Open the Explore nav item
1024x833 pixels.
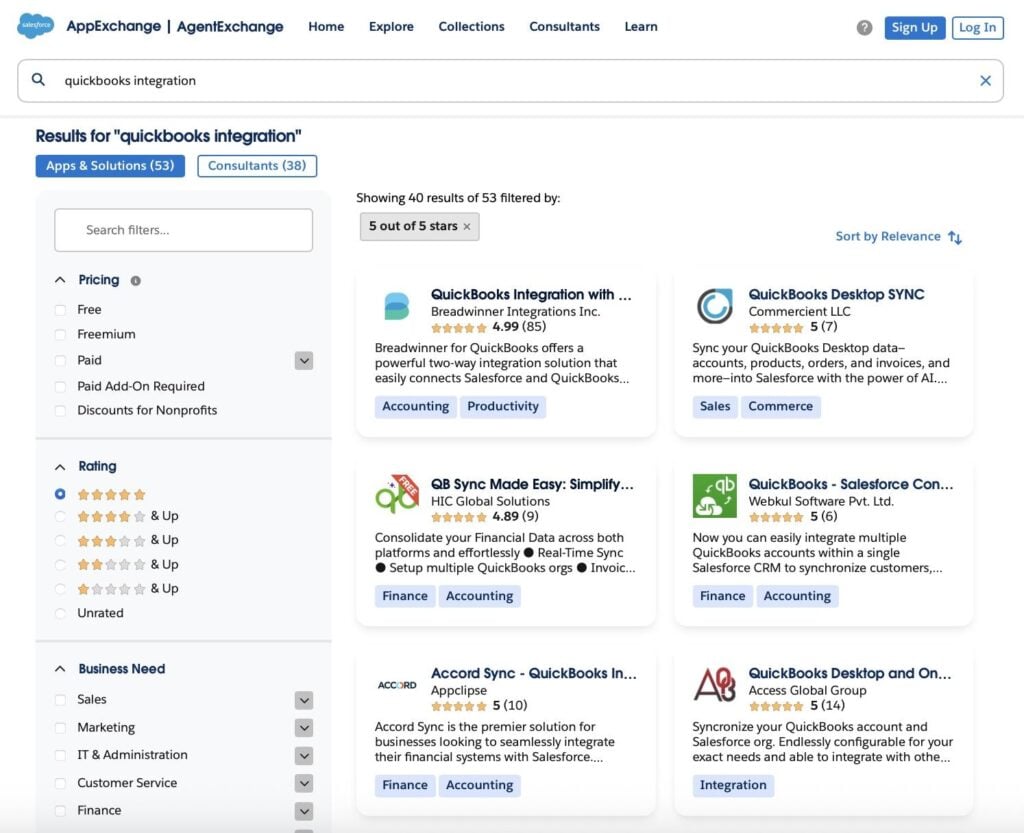(x=391, y=27)
